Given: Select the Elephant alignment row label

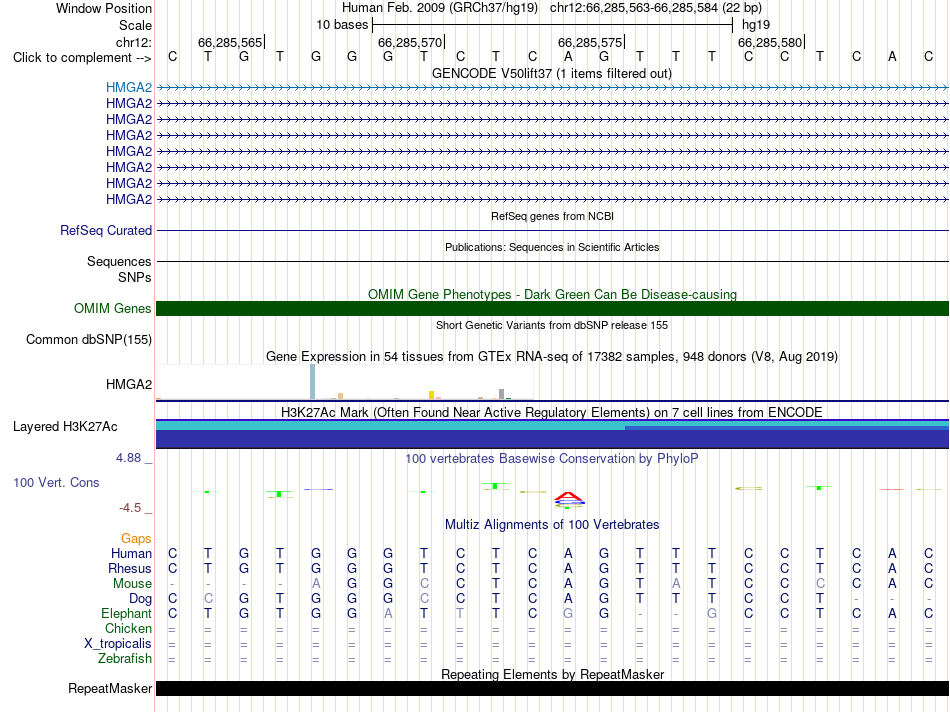Looking at the screenshot, I should point(126,613).
